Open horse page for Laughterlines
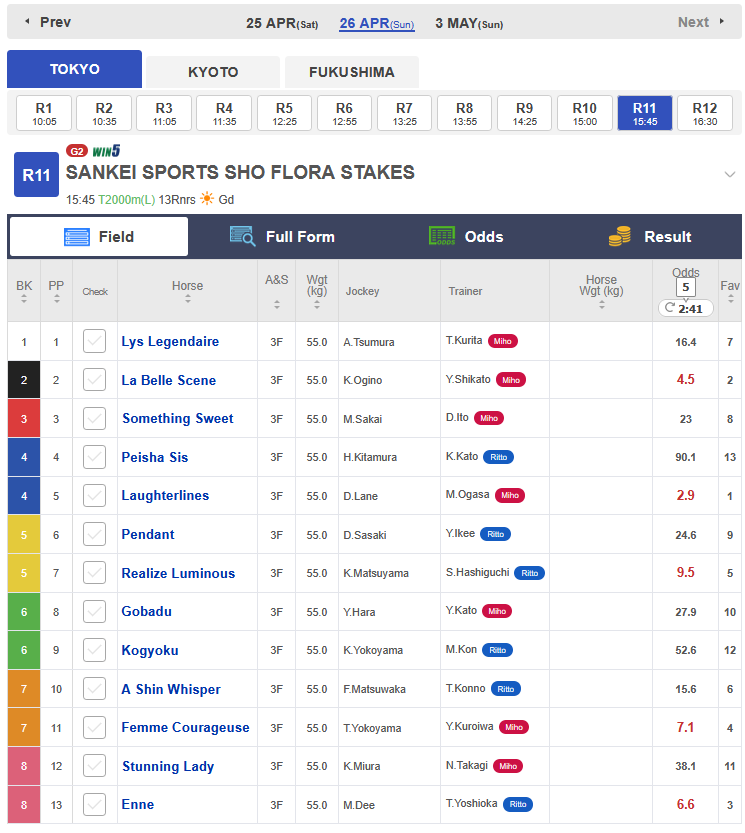745x833 pixels. click(x=165, y=495)
